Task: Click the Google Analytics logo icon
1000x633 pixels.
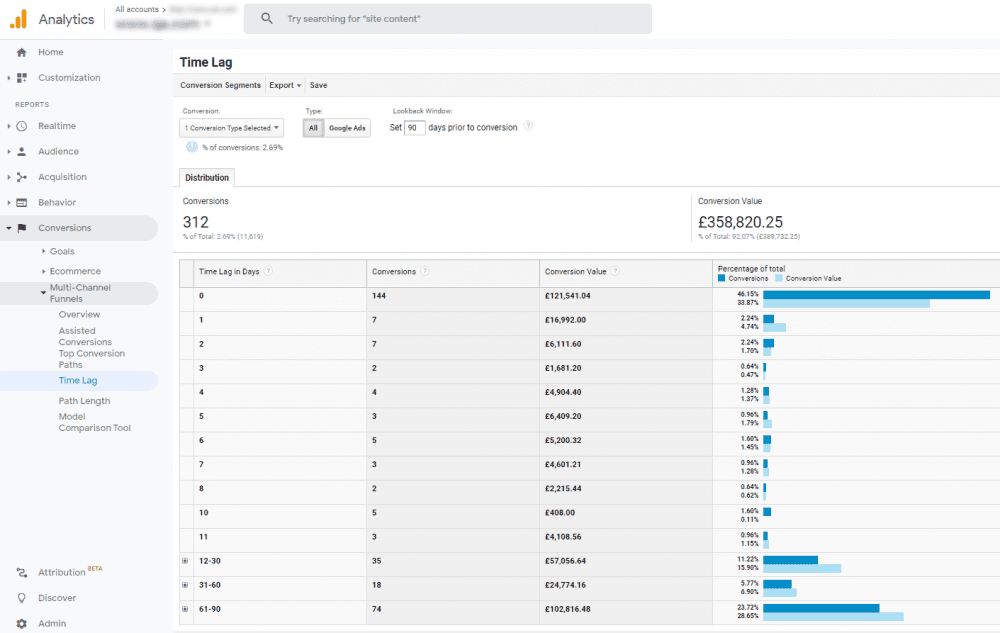Action: click(x=18, y=18)
